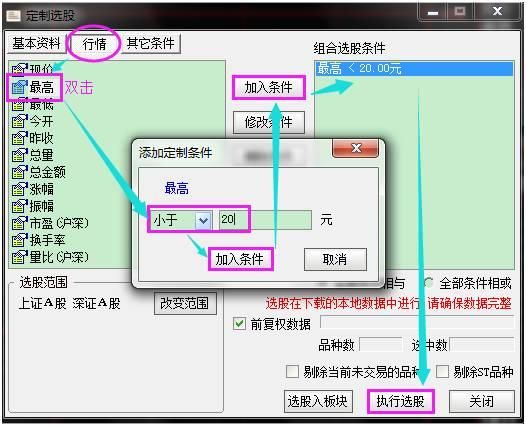Select the 总金额 indicator icon
The width and height of the screenshot is (526, 426).
(19, 172)
